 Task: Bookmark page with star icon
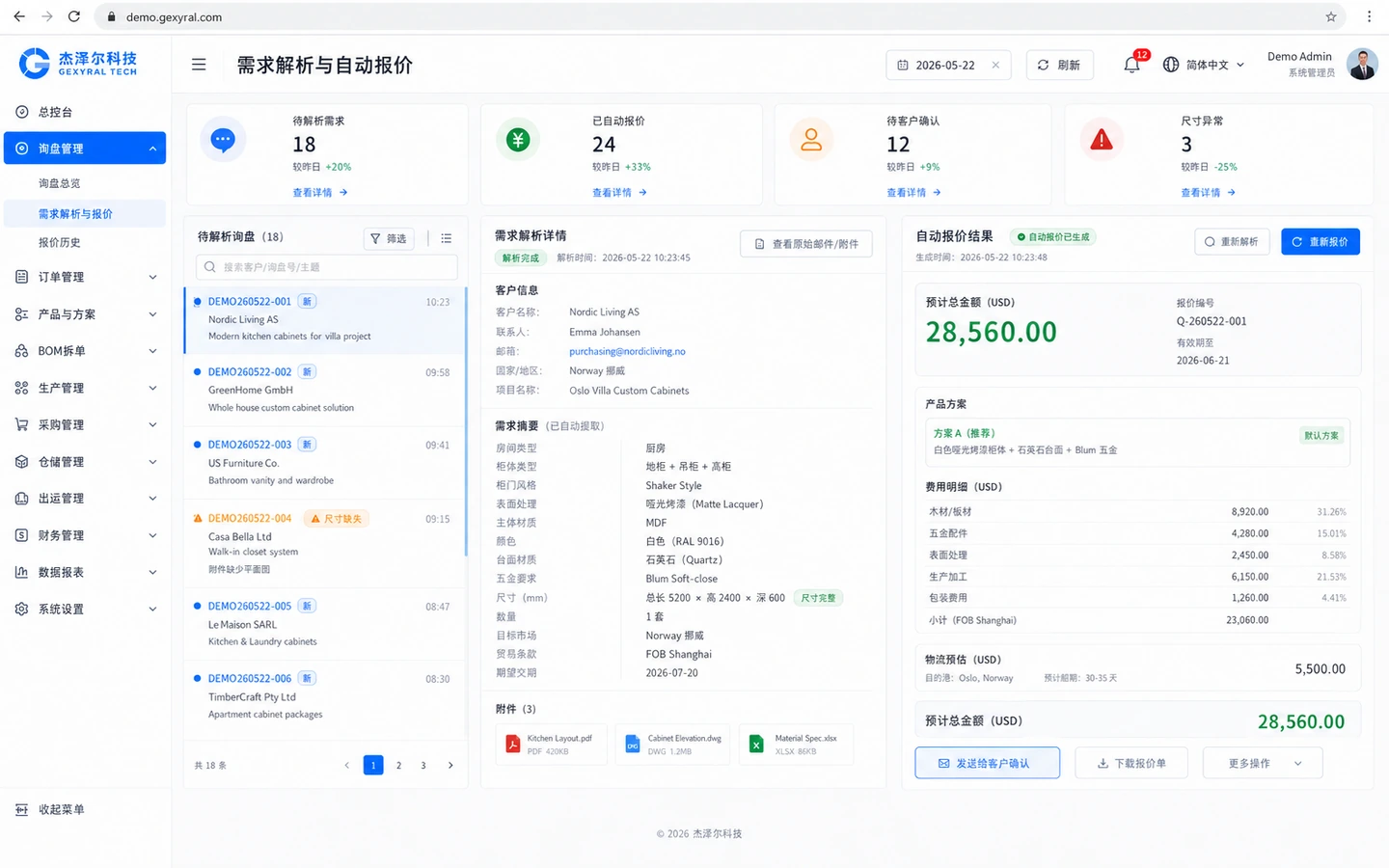(x=1331, y=16)
